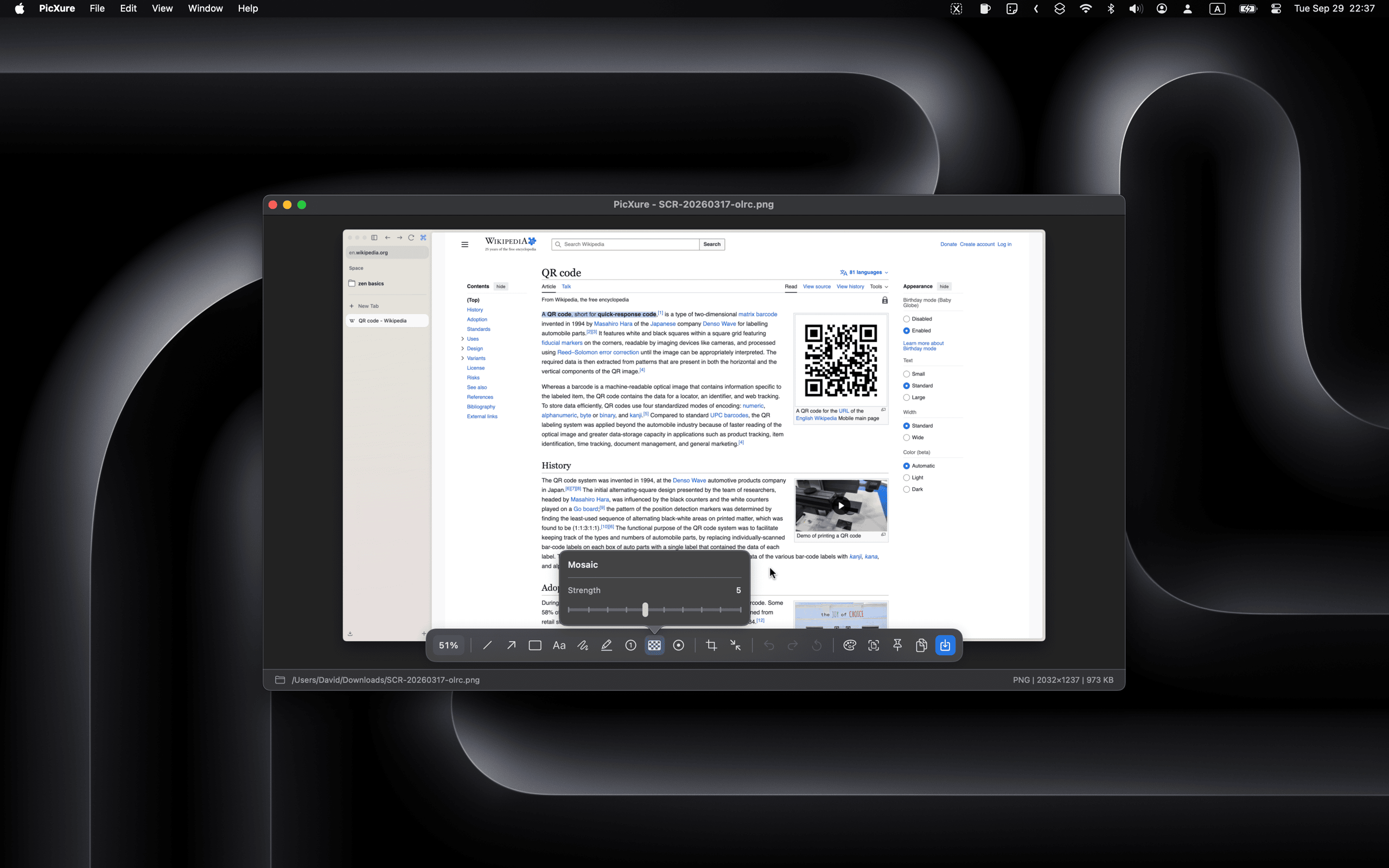1389x868 pixels.
Task: Open the 51% zoom level dropdown
Action: point(448,645)
